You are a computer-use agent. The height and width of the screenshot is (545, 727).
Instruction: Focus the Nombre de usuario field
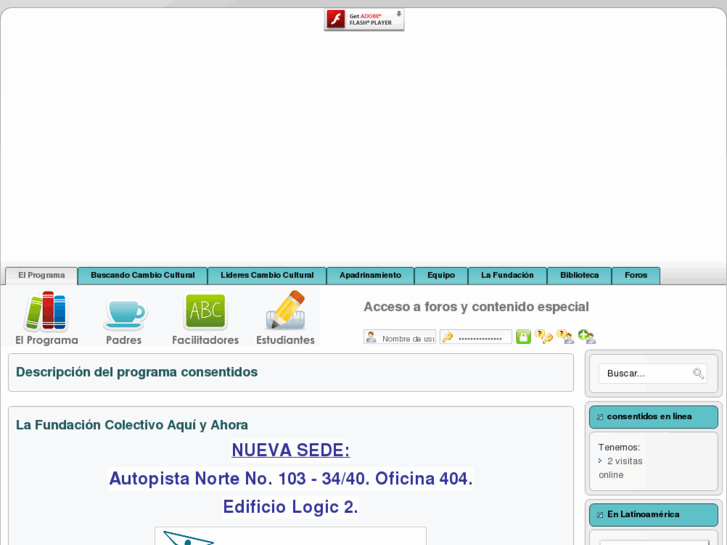click(400, 337)
